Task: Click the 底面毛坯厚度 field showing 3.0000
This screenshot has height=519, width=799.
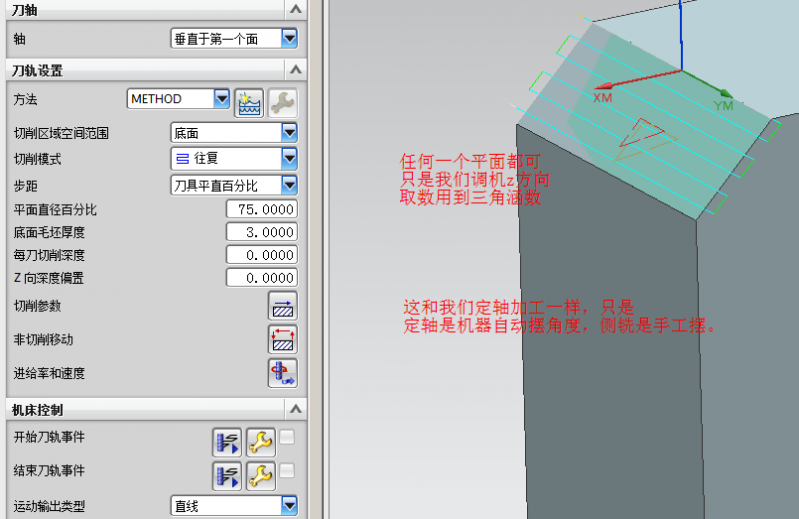Action: [262, 232]
